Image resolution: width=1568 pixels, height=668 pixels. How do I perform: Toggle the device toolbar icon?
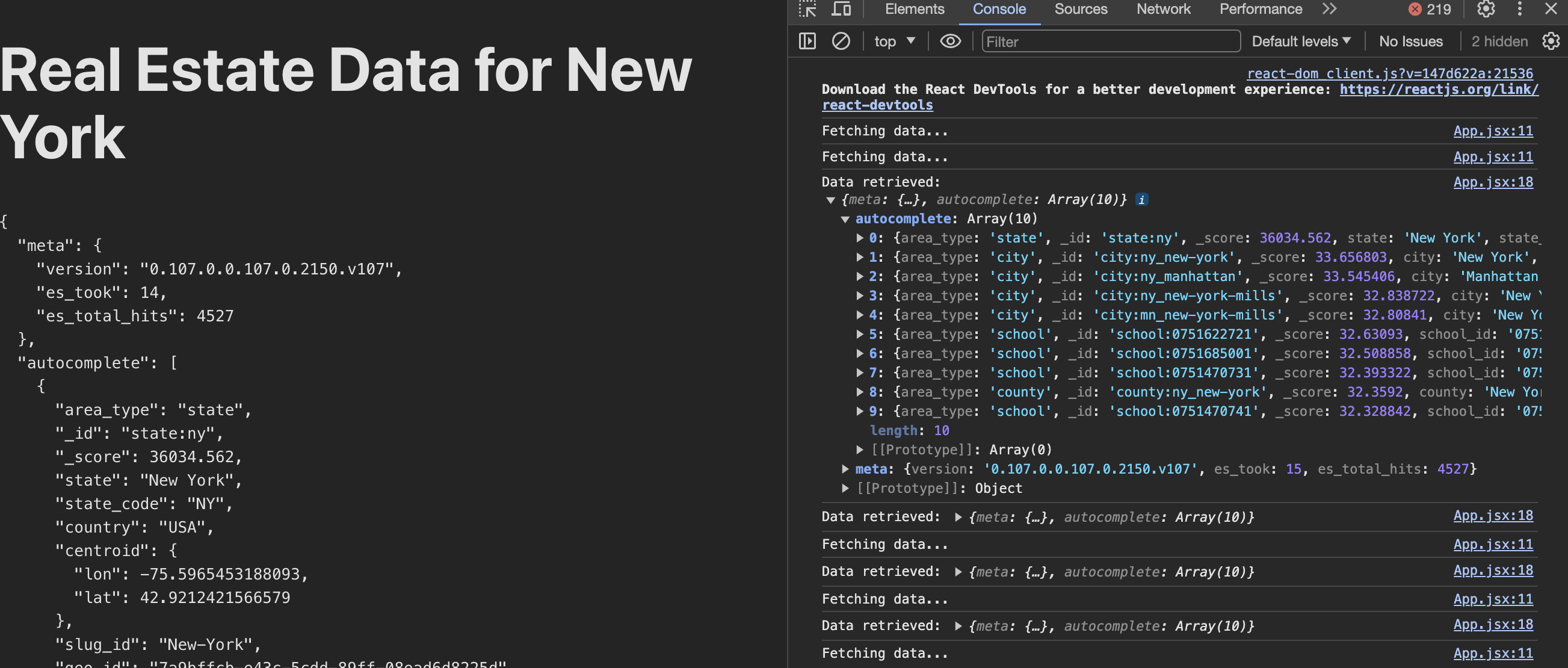tap(841, 8)
